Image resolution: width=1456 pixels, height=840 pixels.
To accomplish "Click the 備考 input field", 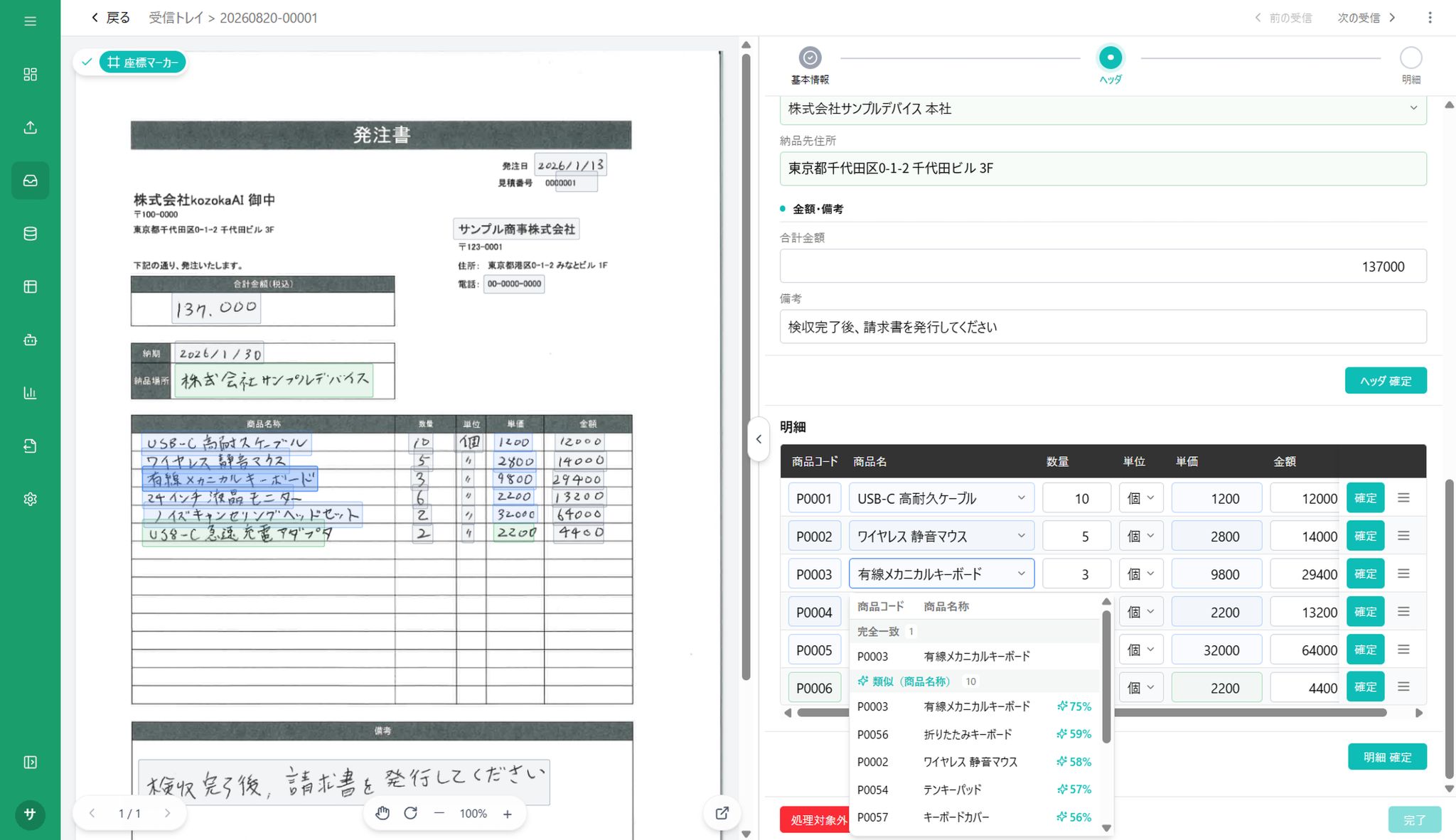I will (x=1103, y=327).
